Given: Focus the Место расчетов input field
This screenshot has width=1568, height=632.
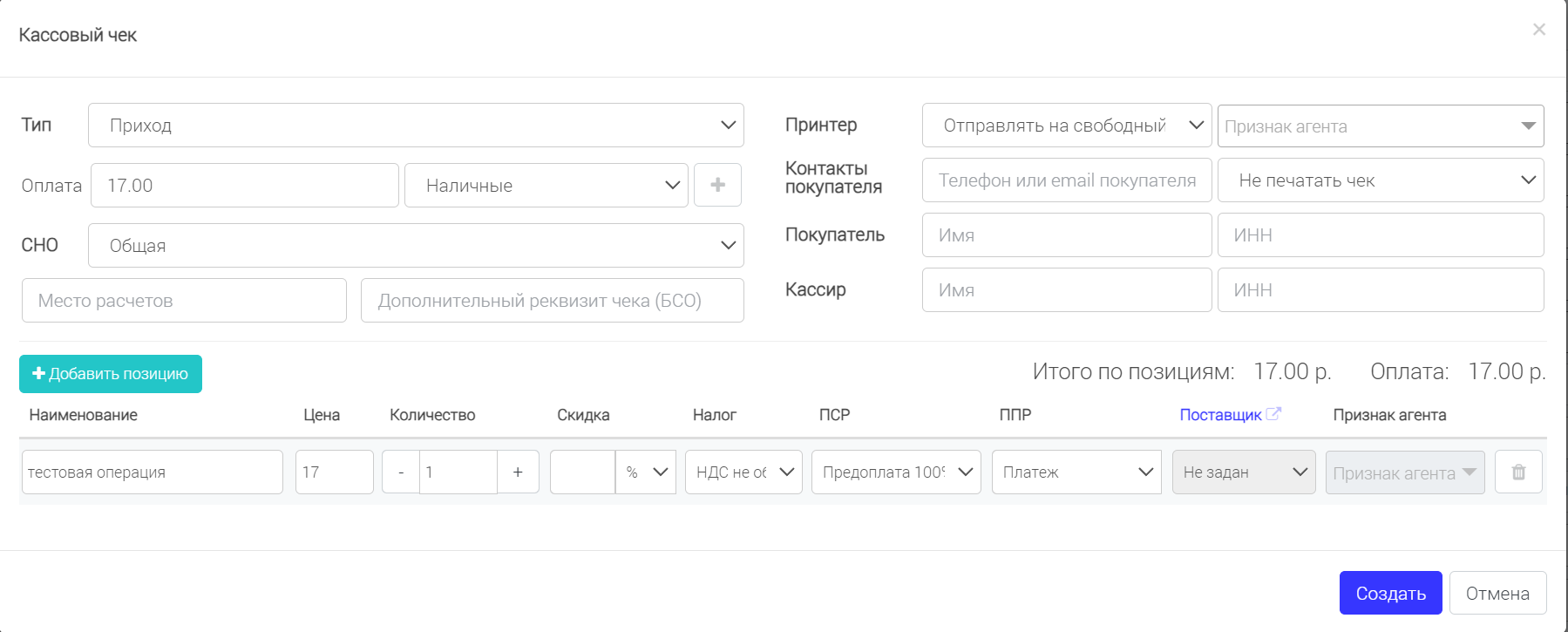Looking at the screenshot, I should coord(184,300).
